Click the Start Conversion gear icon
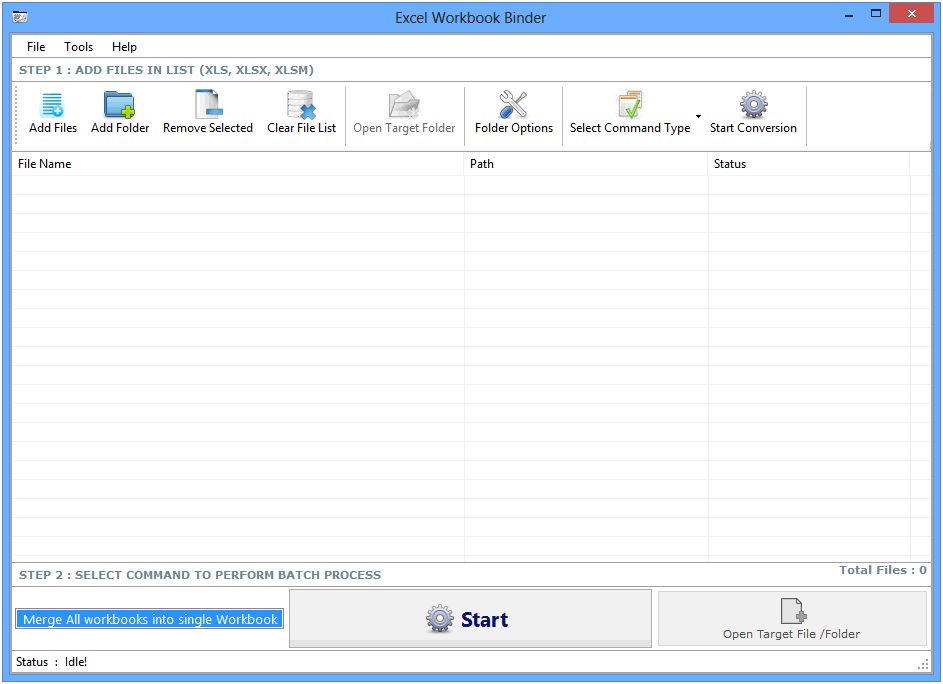The height and width of the screenshot is (684, 943). [x=753, y=105]
